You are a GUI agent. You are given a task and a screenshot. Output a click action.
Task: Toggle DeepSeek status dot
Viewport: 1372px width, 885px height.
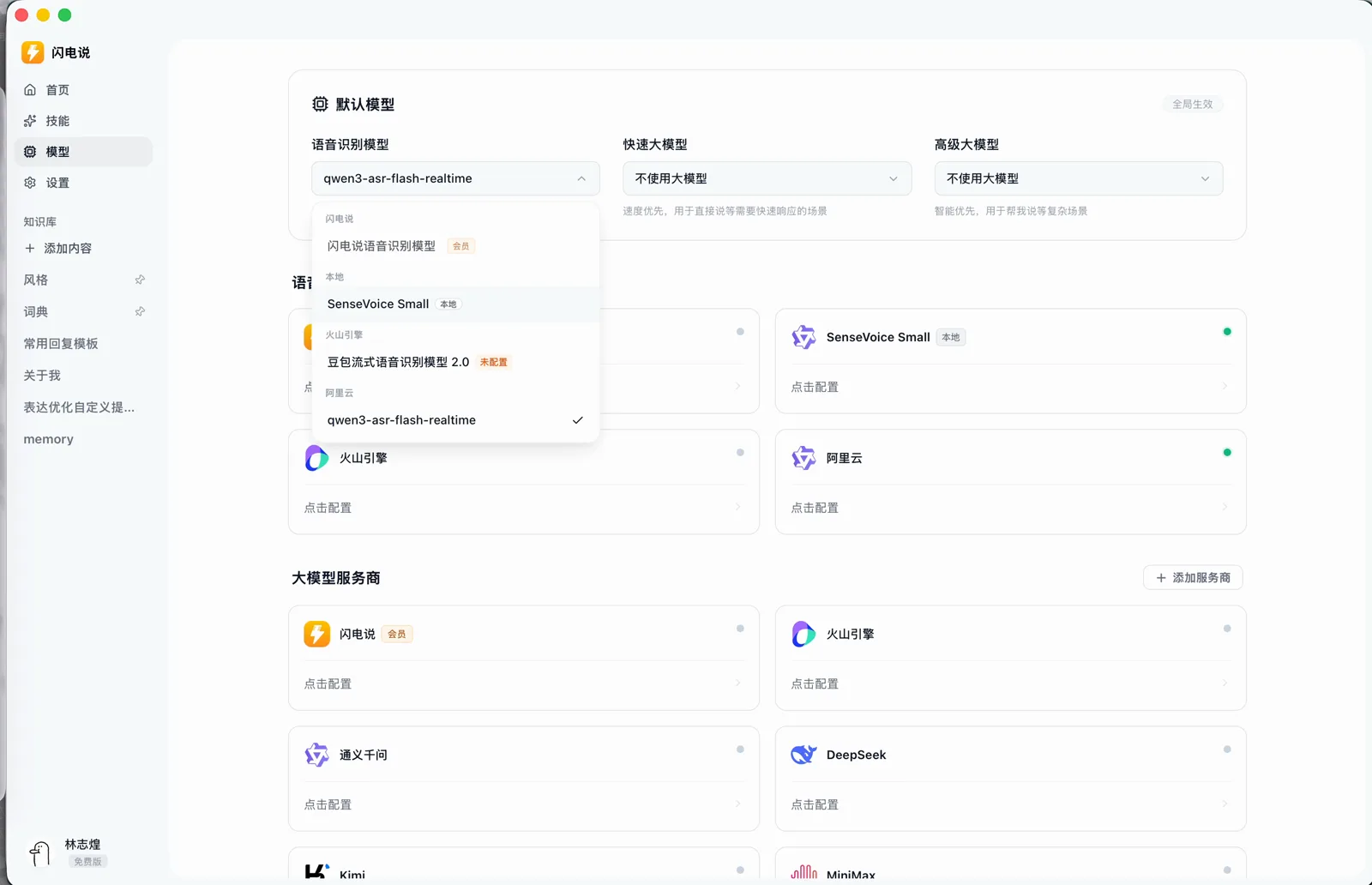(1227, 750)
